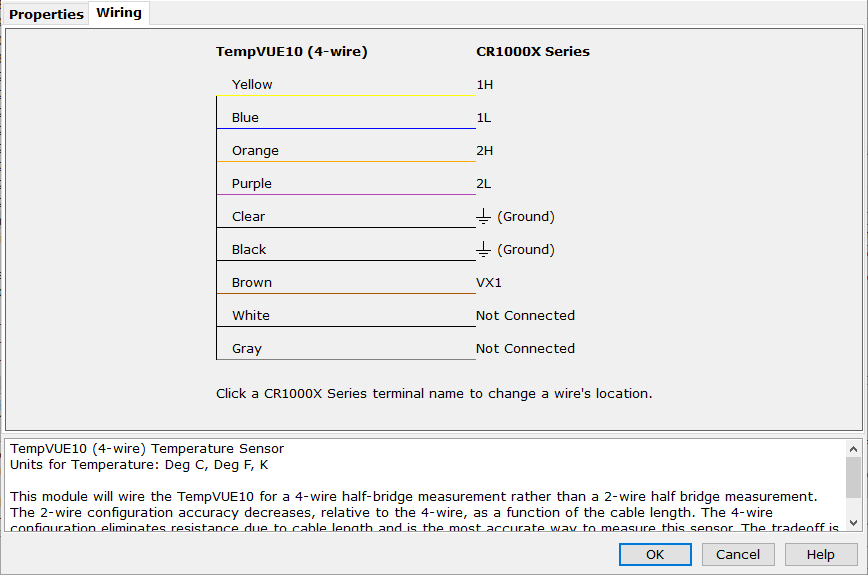The image size is (868, 575).
Task: Click Not Connected for the Gray wire
Action: click(525, 349)
